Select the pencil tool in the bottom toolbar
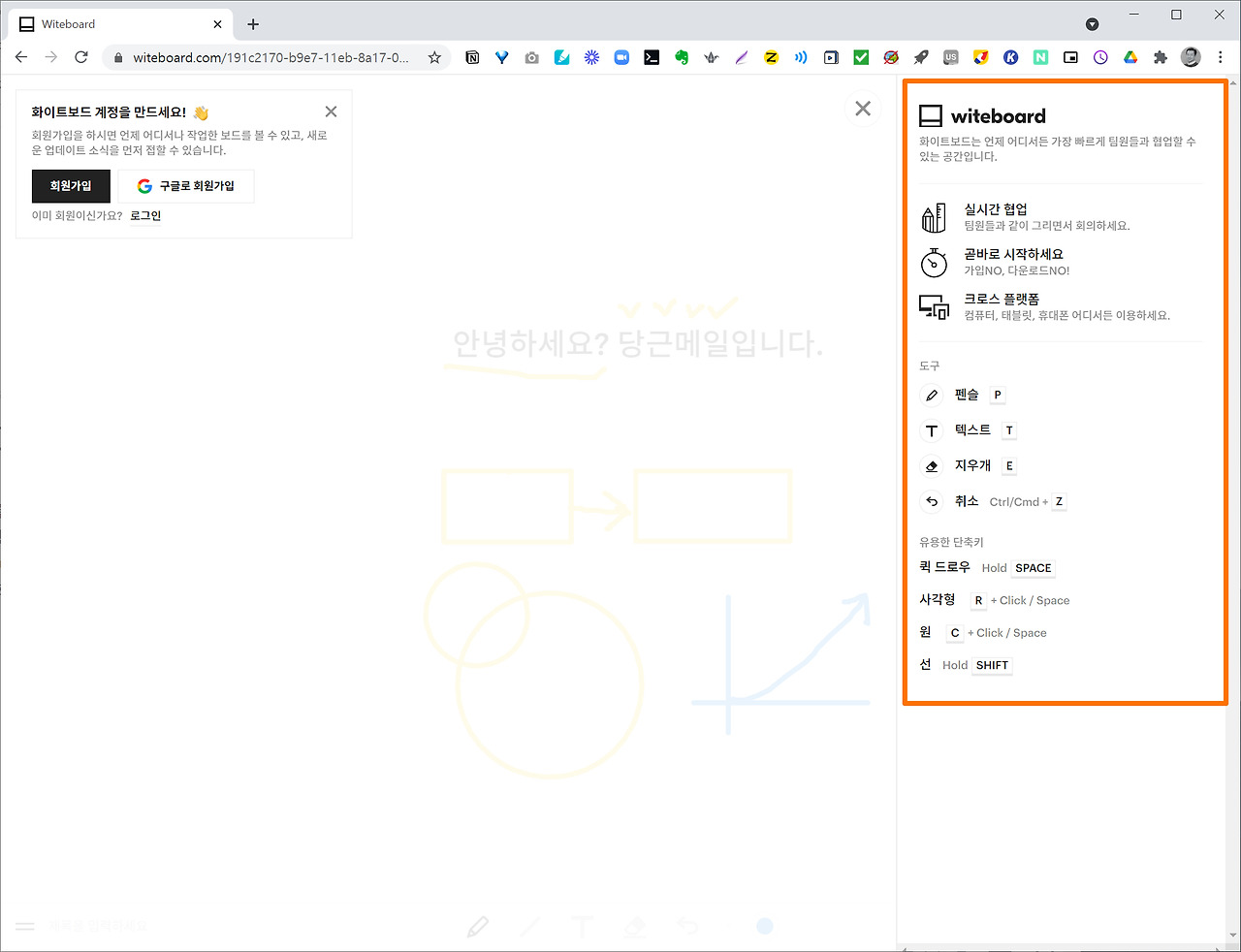The height and width of the screenshot is (952, 1241). coord(478,926)
